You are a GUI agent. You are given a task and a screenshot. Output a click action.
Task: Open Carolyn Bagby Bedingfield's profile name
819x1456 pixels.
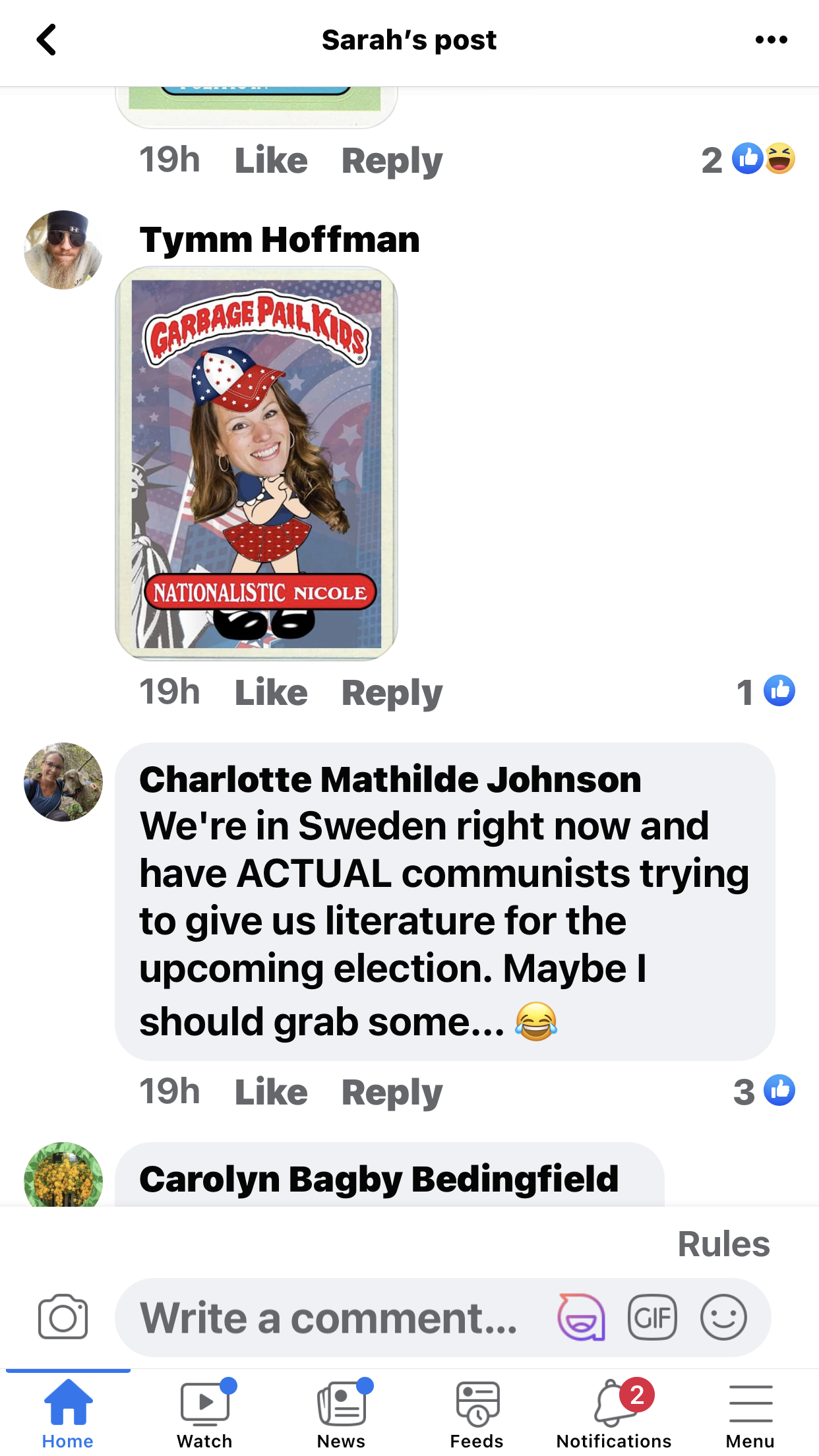point(379,1179)
